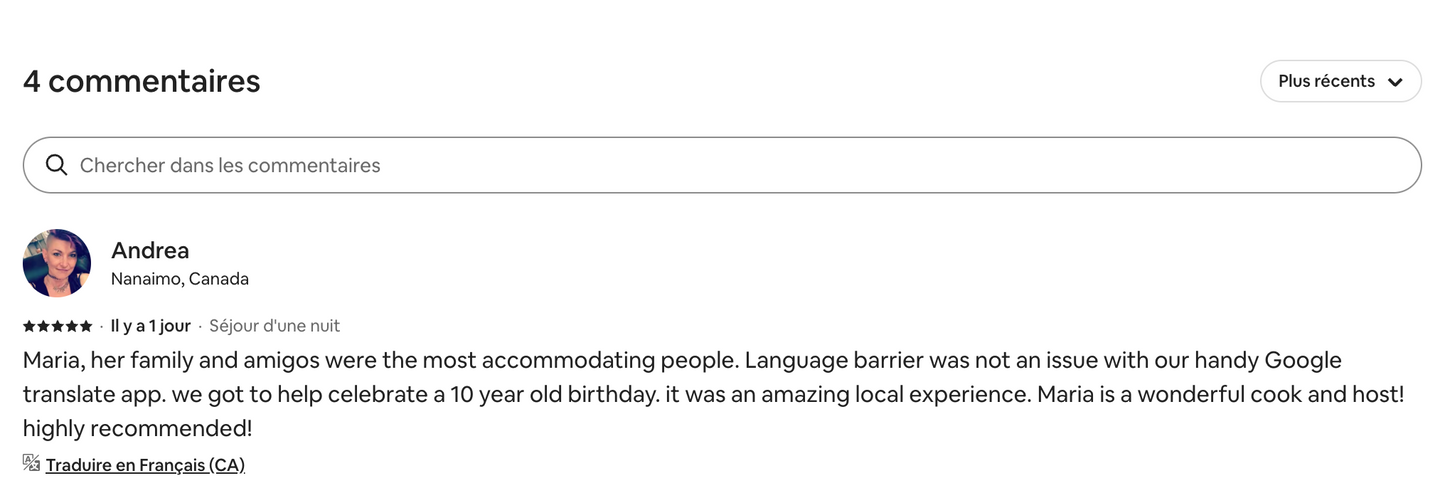
Task: Open Andrea's profile photo
Action: tap(57, 263)
